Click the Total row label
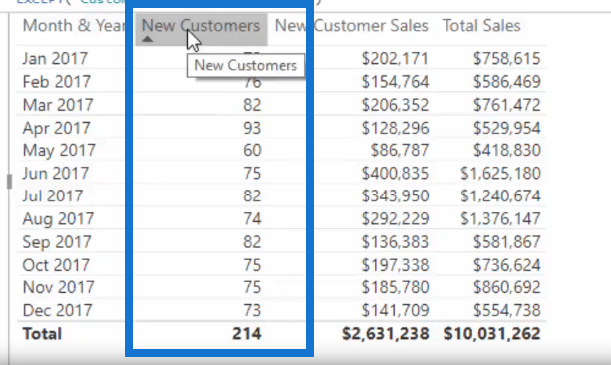Viewport: 611px width, 365px height. pos(42,334)
